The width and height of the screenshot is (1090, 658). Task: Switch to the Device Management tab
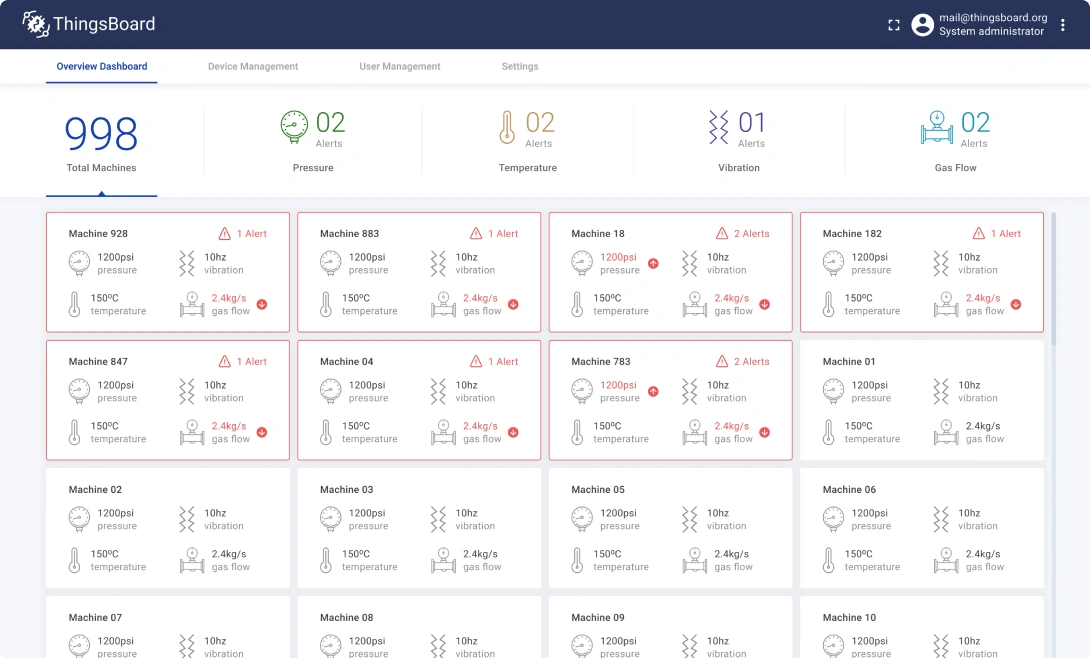(253, 66)
